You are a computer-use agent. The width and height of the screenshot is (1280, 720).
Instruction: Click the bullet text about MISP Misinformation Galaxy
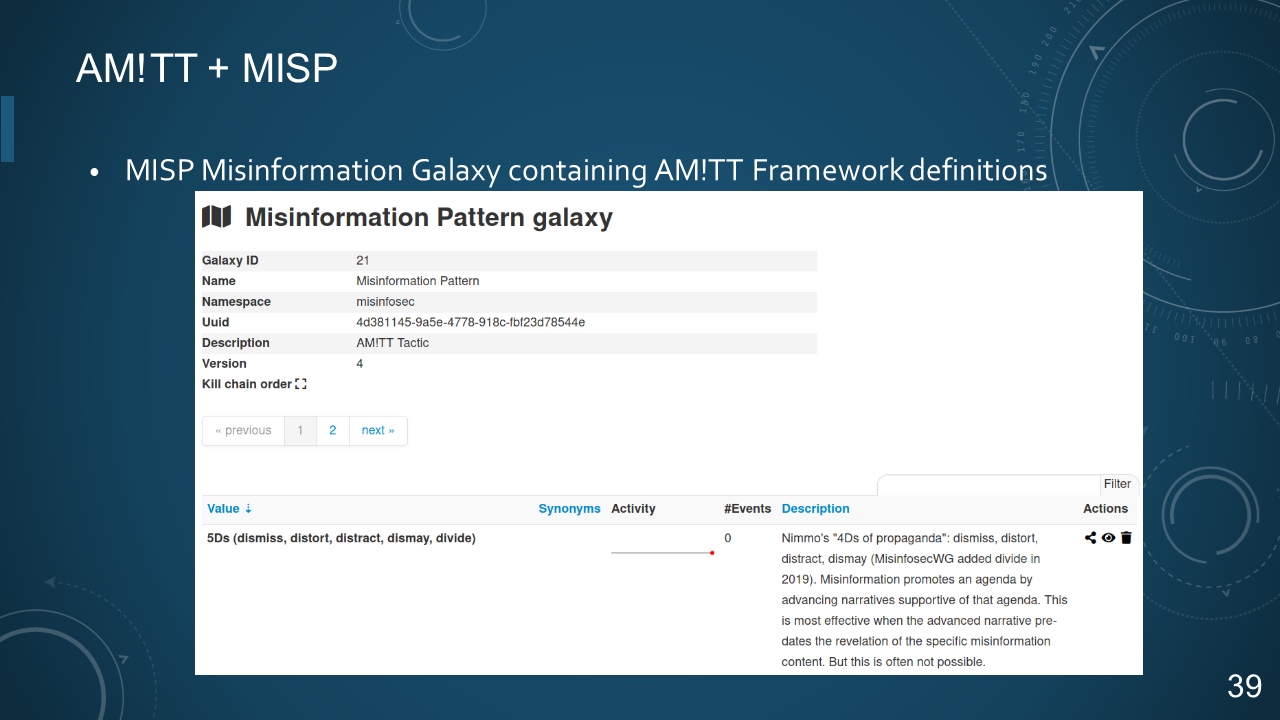click(586, 170)
